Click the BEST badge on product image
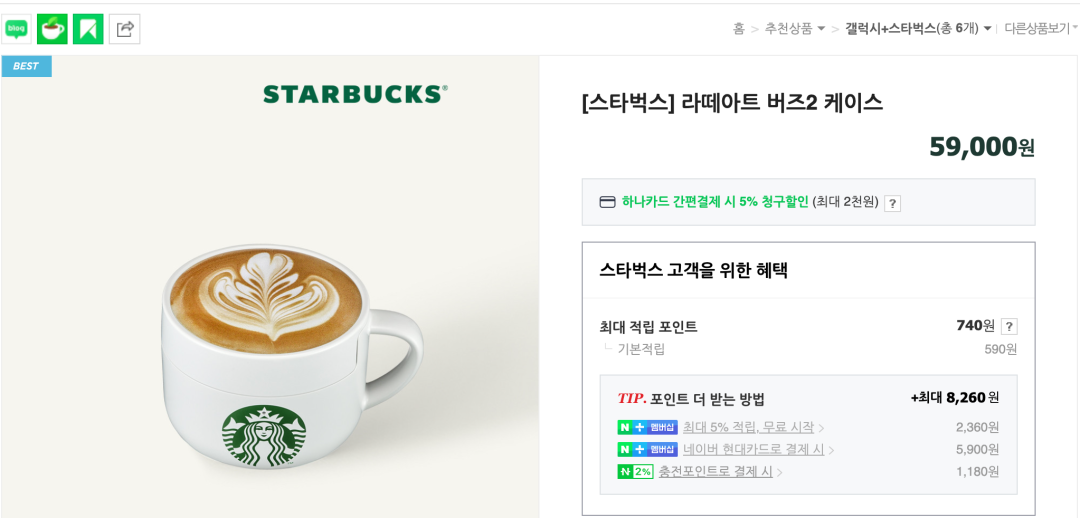This screenshot has width=1080, height=518. click(x=26, y=66)
